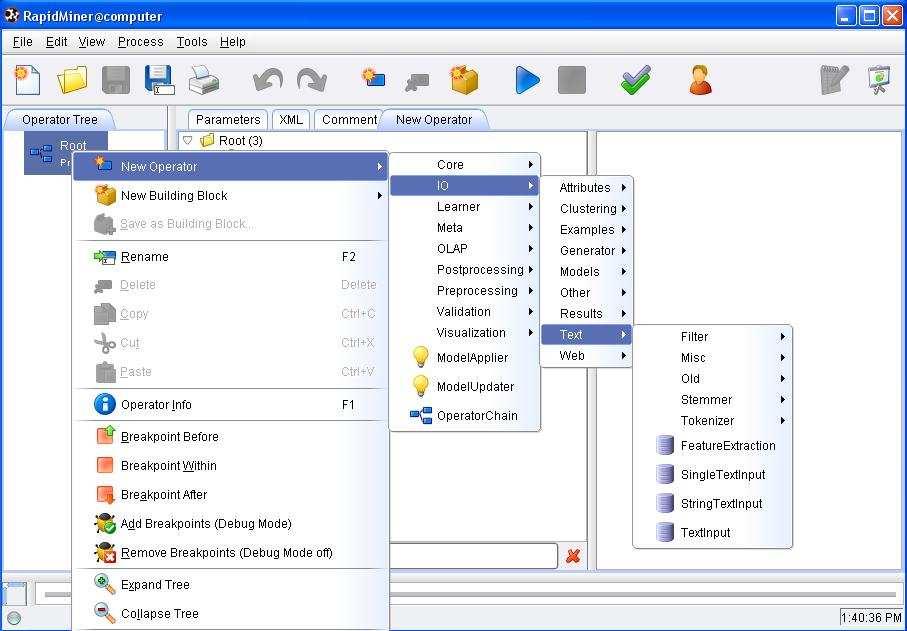Select the OperatorChain operator entry
This screenshot has height=631, width=907.
tap(464, 415)
